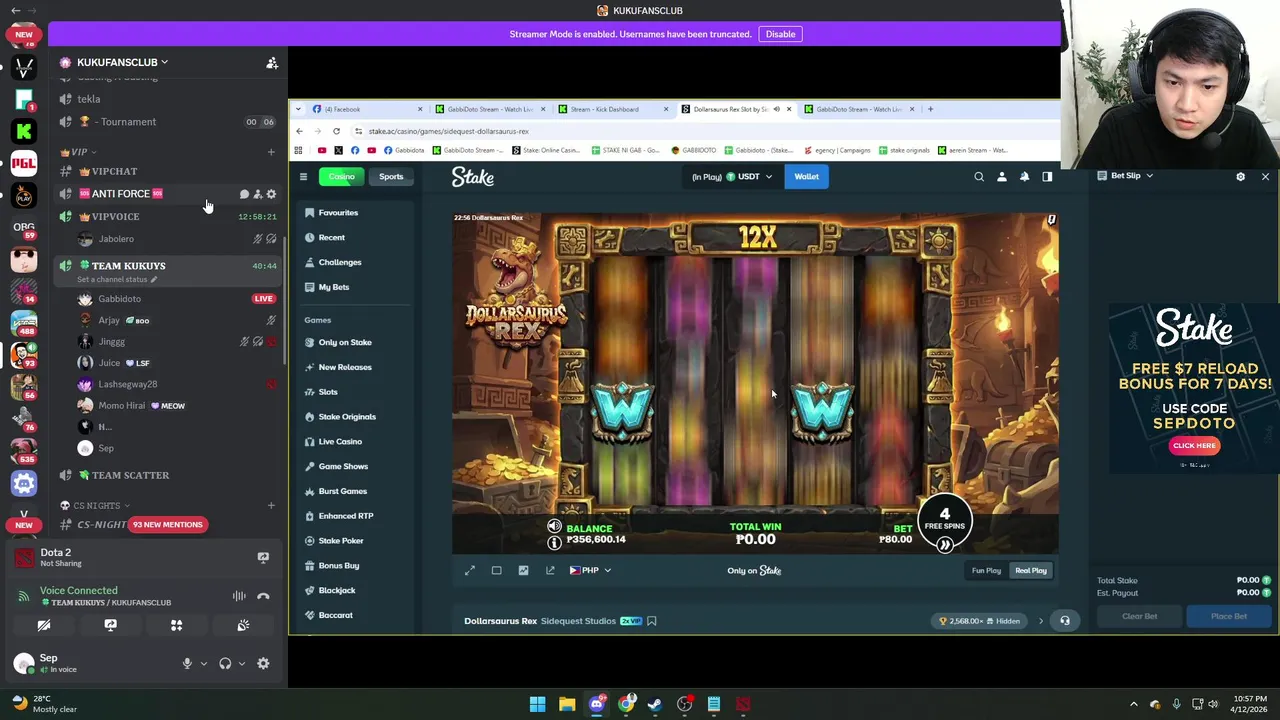Speed up spins with fast-forward button

tap(945, 545)
